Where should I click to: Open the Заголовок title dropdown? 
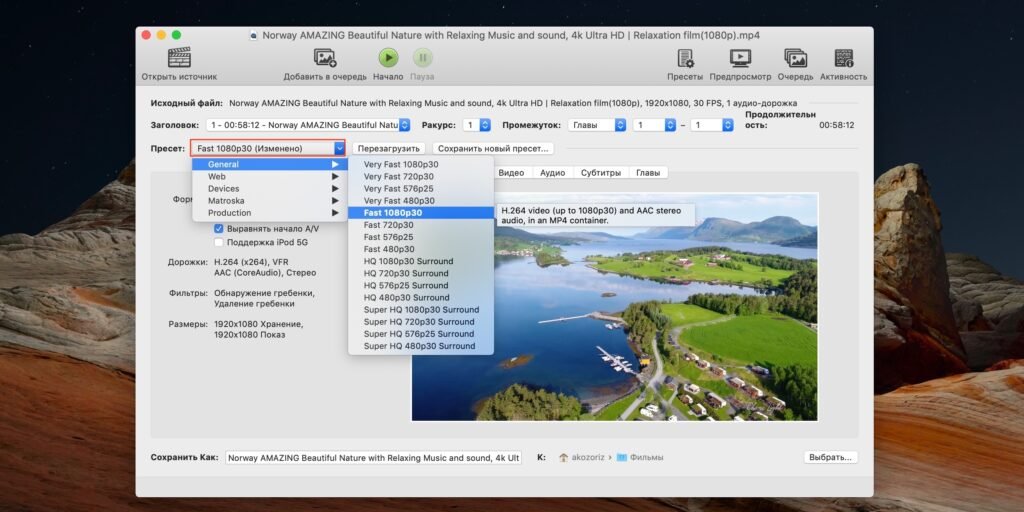pos(308,125)
